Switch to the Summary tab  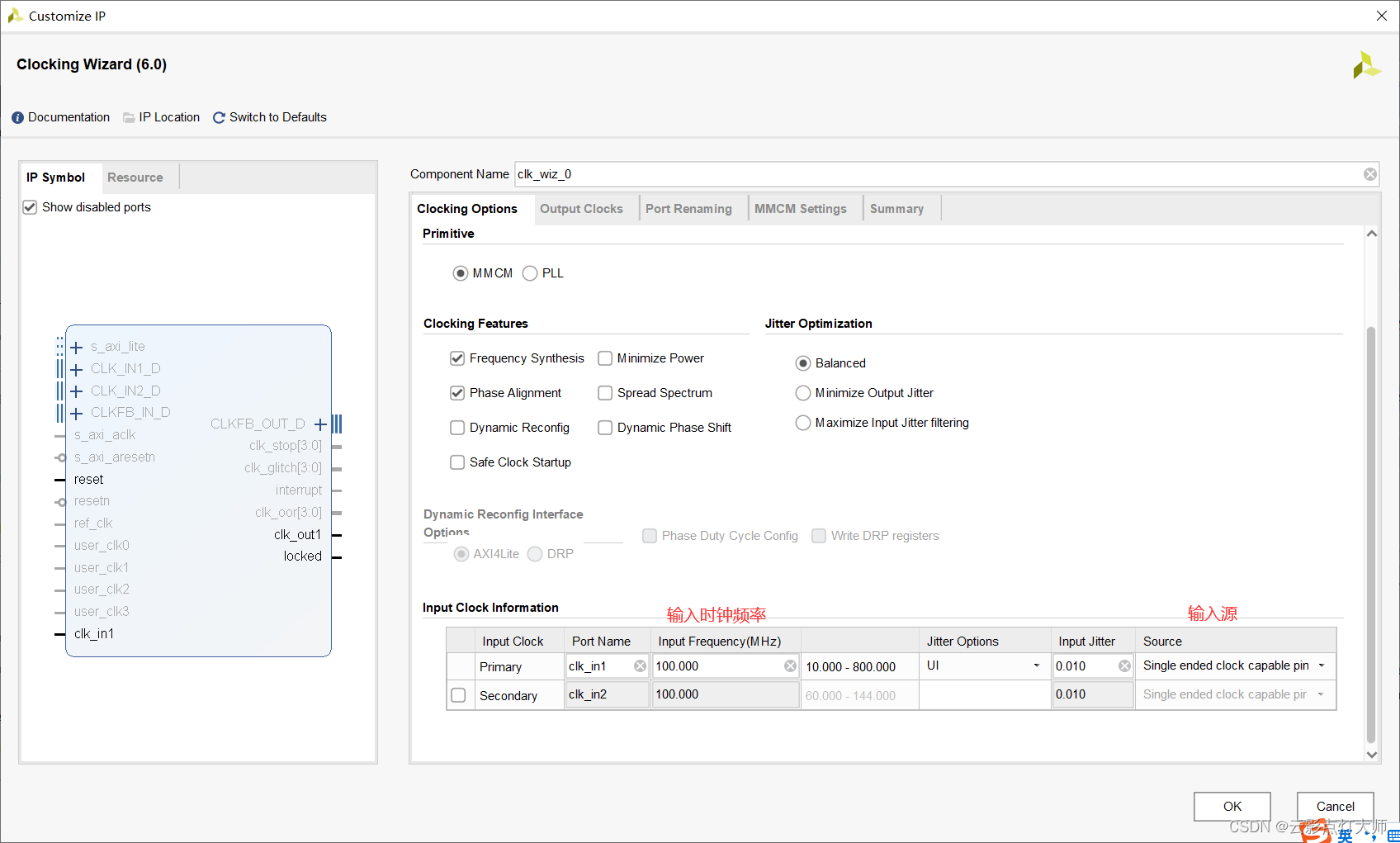tap(896, 209)
